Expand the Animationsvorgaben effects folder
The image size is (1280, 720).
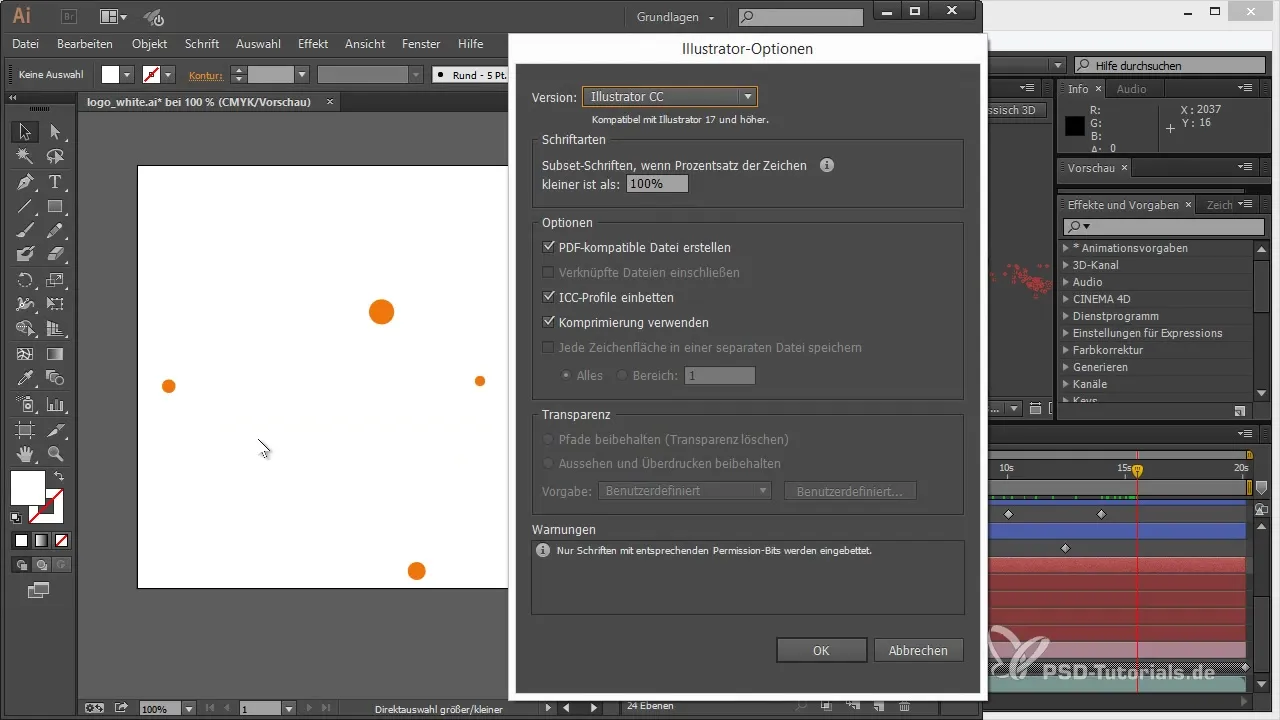coord(1065,248)
